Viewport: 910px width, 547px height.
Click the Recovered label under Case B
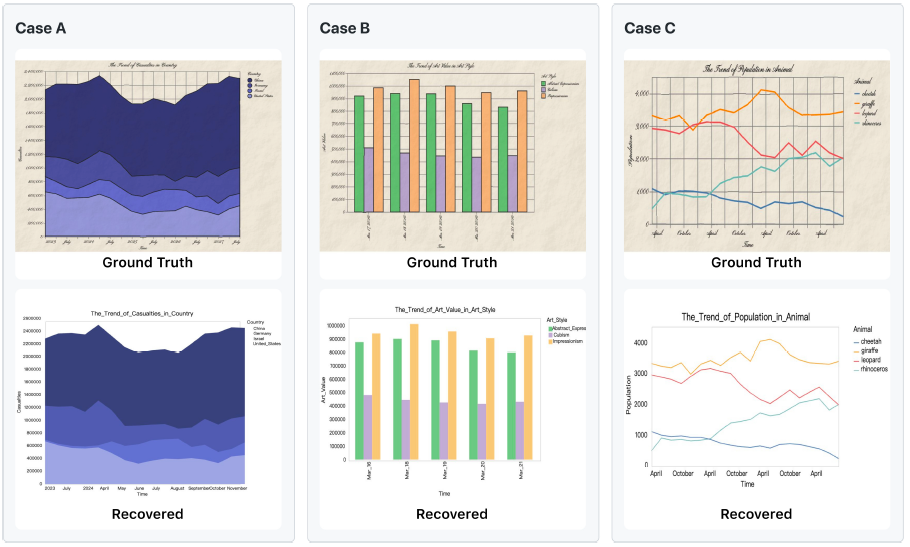(452, 514)
